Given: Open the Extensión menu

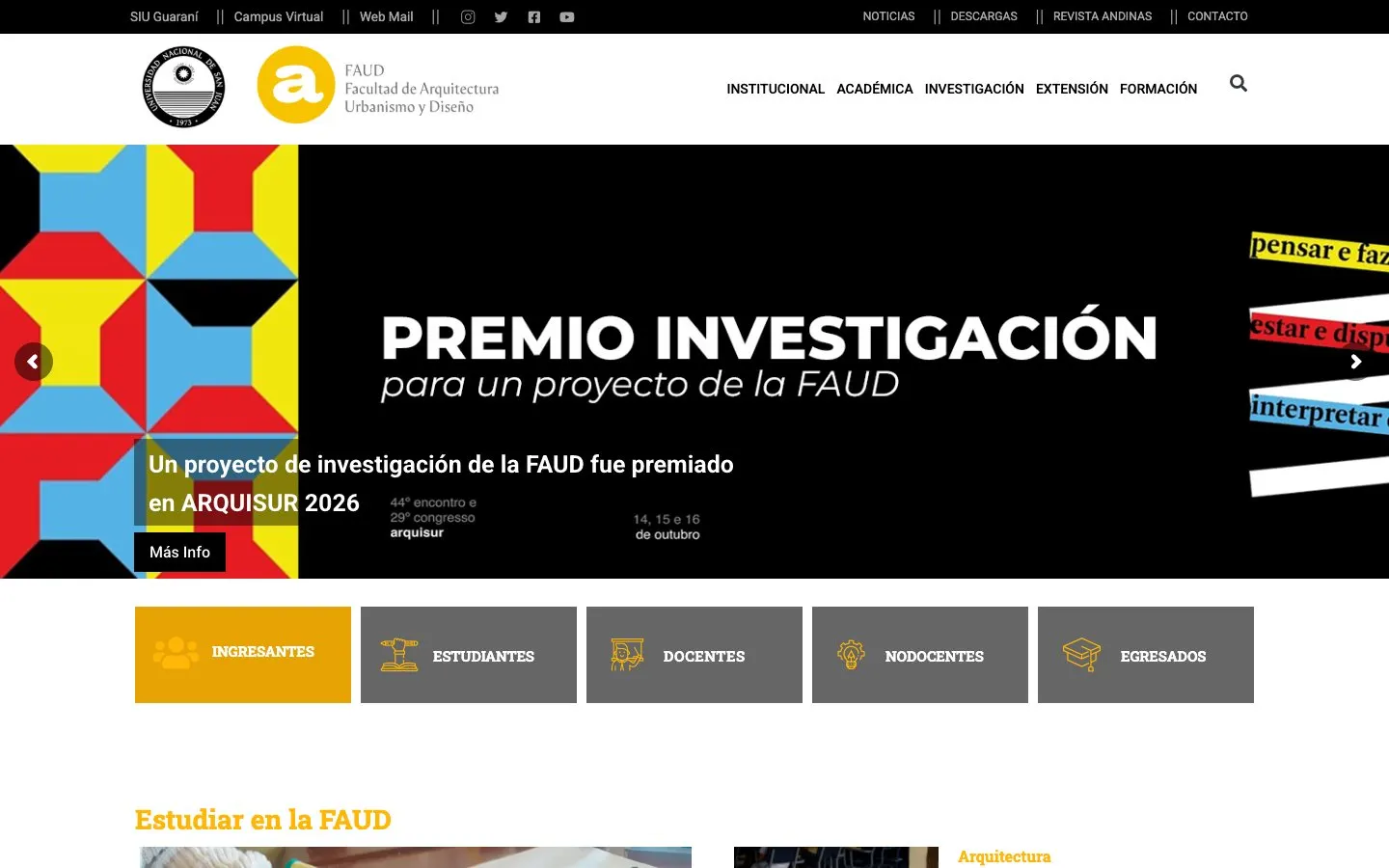Looking at the screenshot, I should point(1072,89).
